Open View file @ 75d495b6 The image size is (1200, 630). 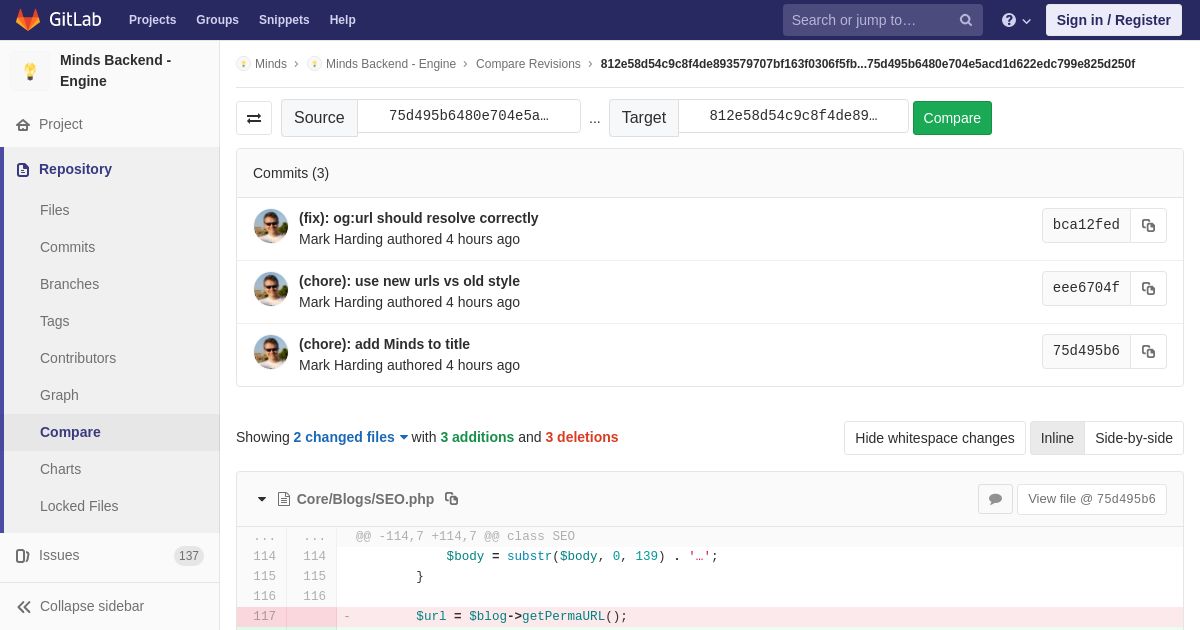tap(1091, 499)
